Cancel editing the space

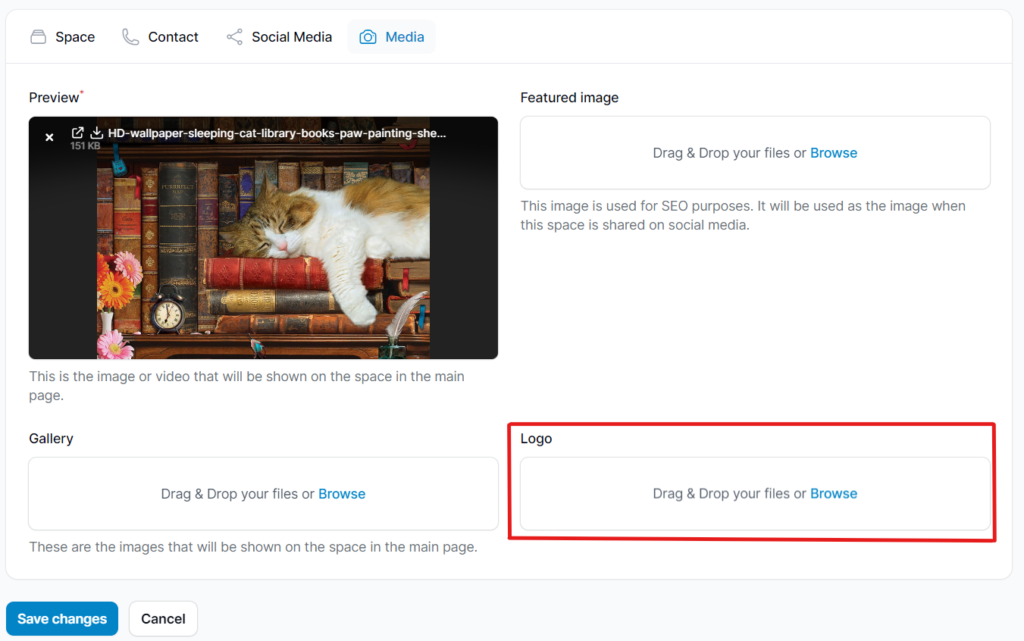[x=163, y=619]
